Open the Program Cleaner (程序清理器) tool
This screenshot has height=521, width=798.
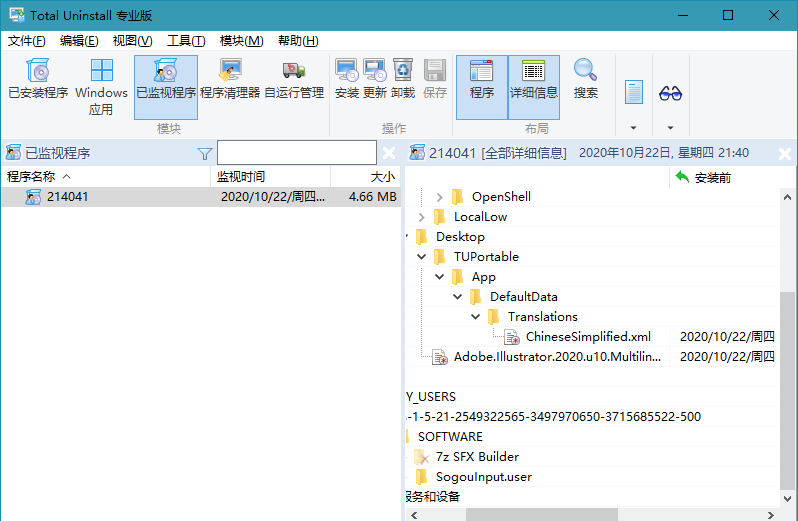(230, 79)
